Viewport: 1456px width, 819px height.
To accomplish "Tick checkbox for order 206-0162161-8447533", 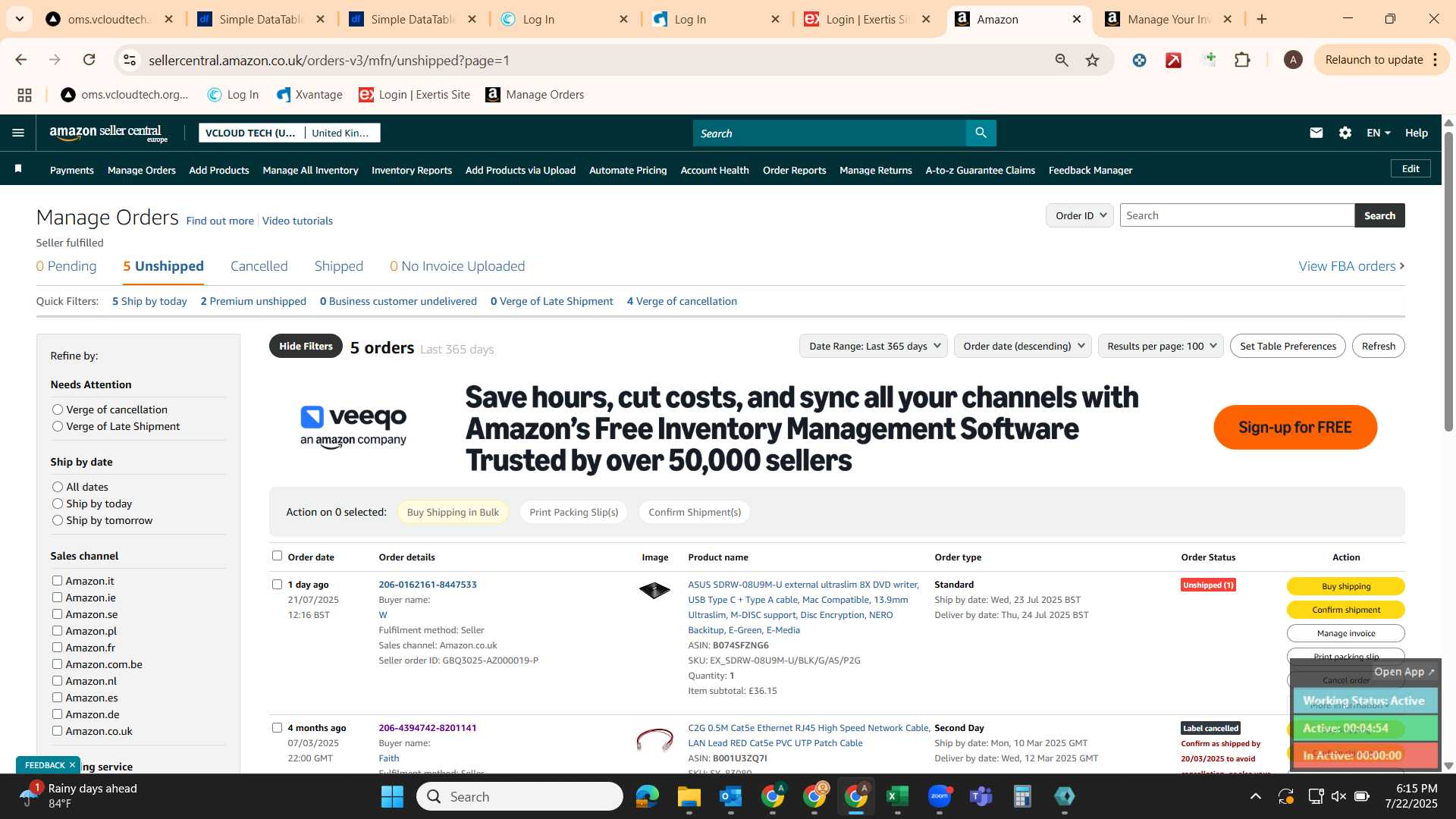I will coord(277,584).
